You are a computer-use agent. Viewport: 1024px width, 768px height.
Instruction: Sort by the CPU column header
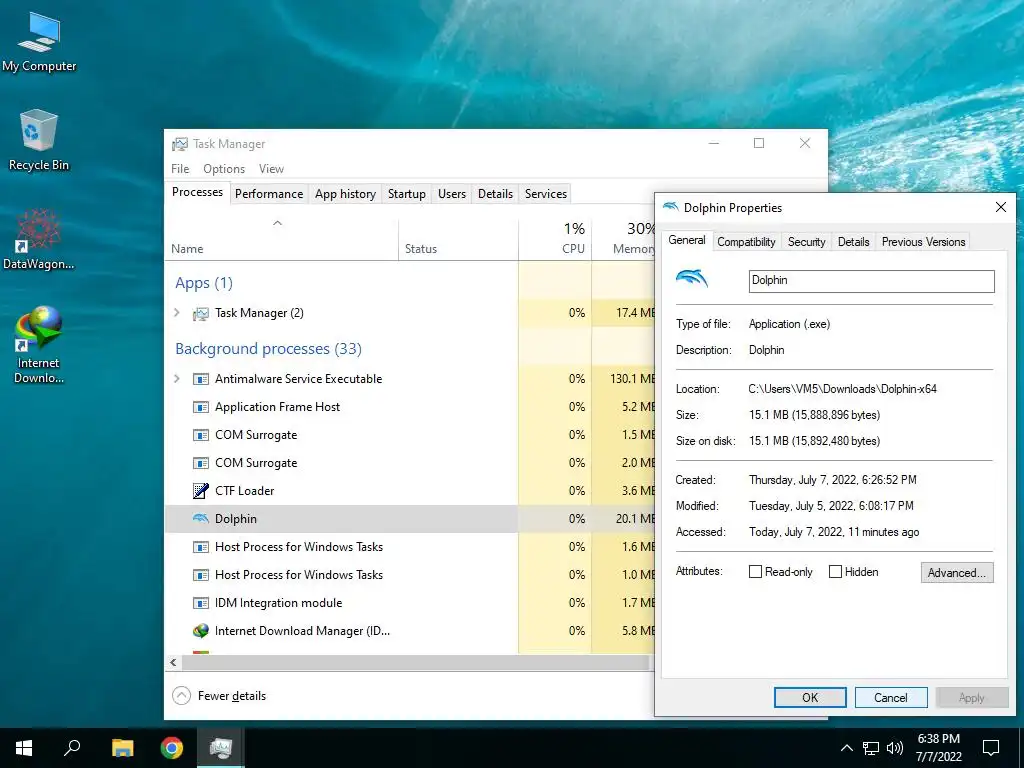click(555, 240)
